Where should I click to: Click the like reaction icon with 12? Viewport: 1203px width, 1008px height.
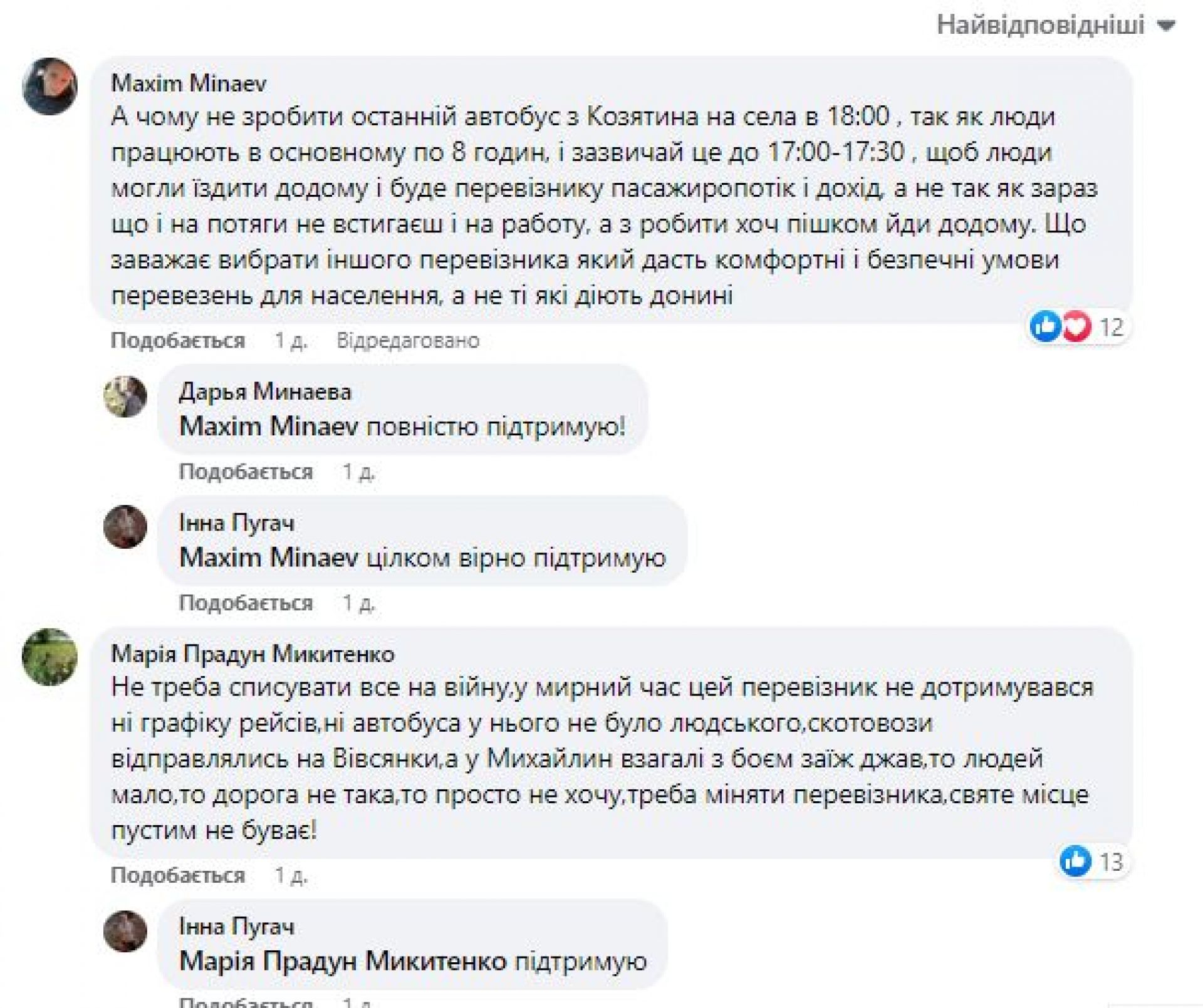point(1044,326)
